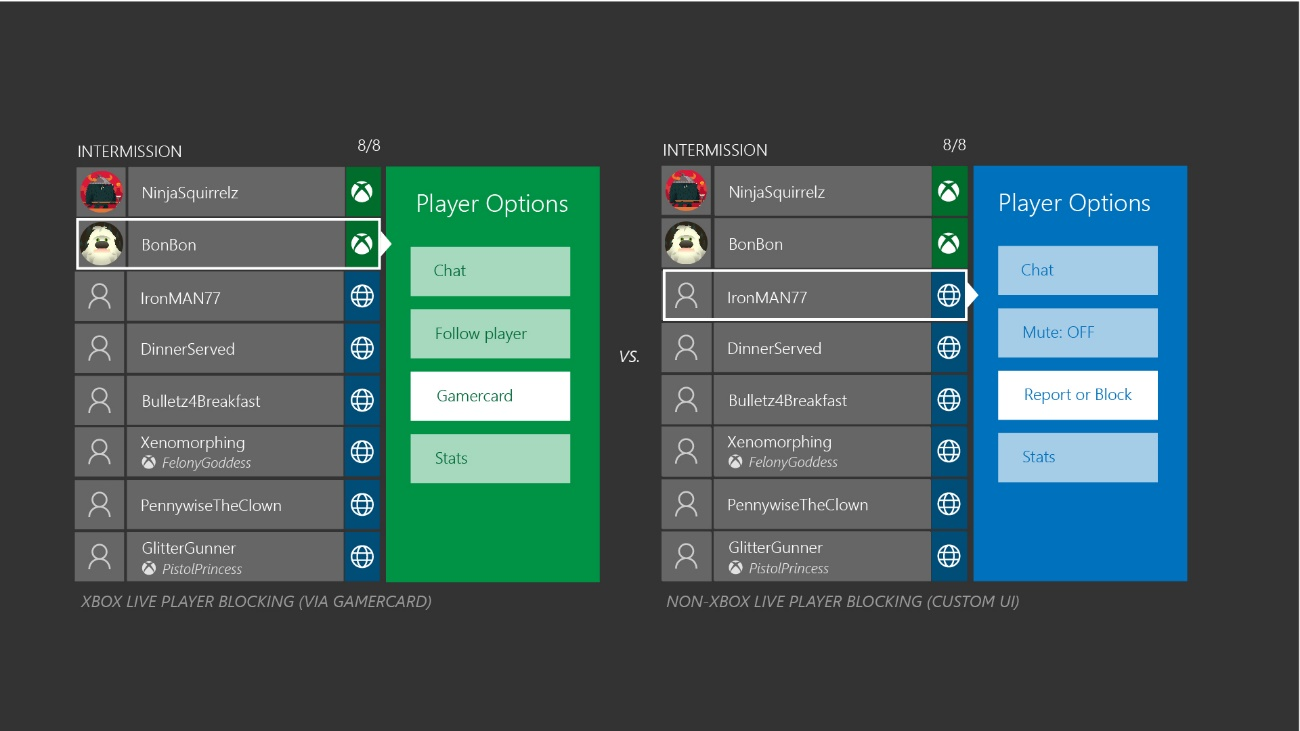Click NinjaSquirrelz avatar in left green-panel list
1300x731 pixels.
coord(101,192)
